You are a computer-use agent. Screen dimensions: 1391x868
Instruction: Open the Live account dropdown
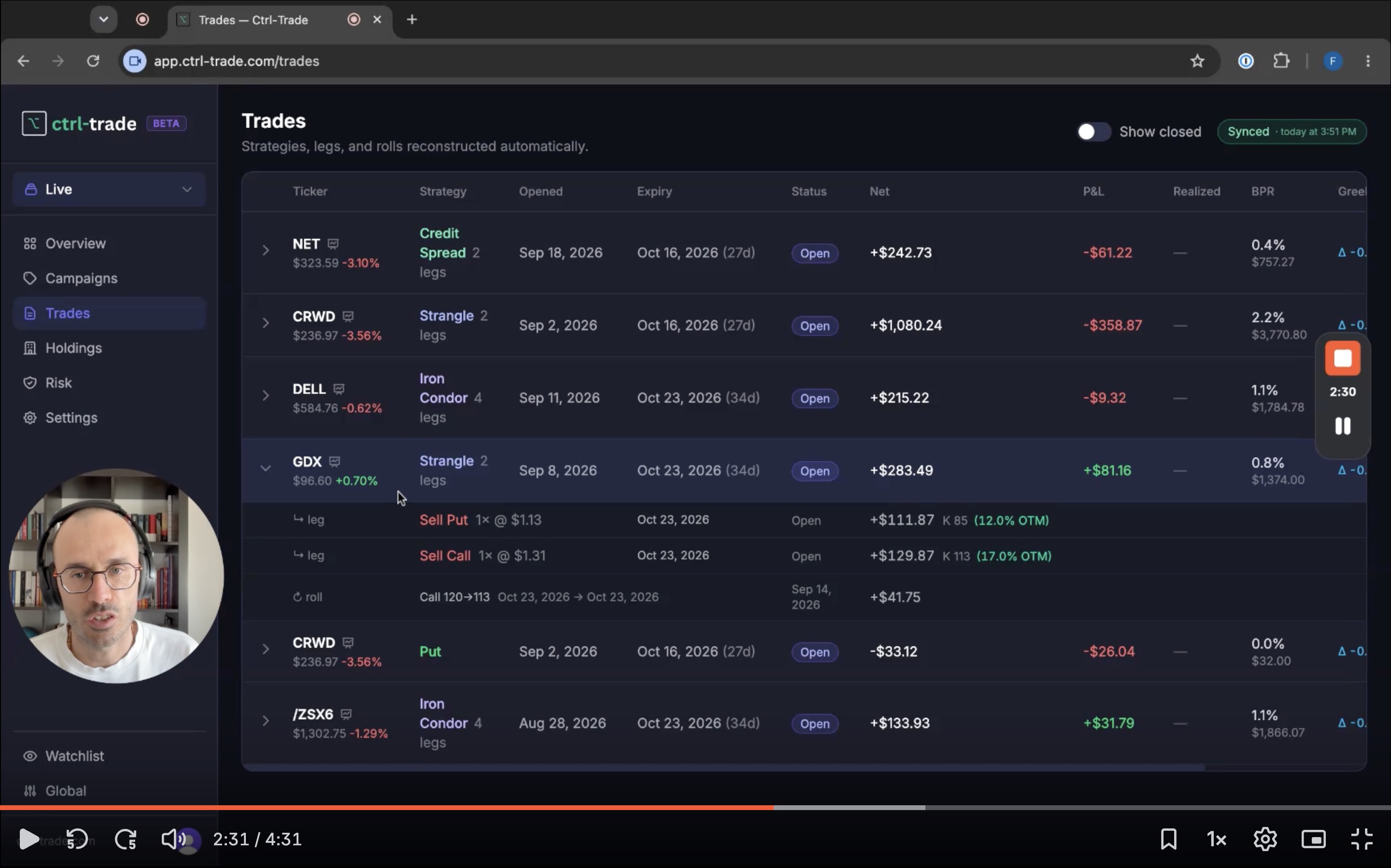click(x=109, y=189)
